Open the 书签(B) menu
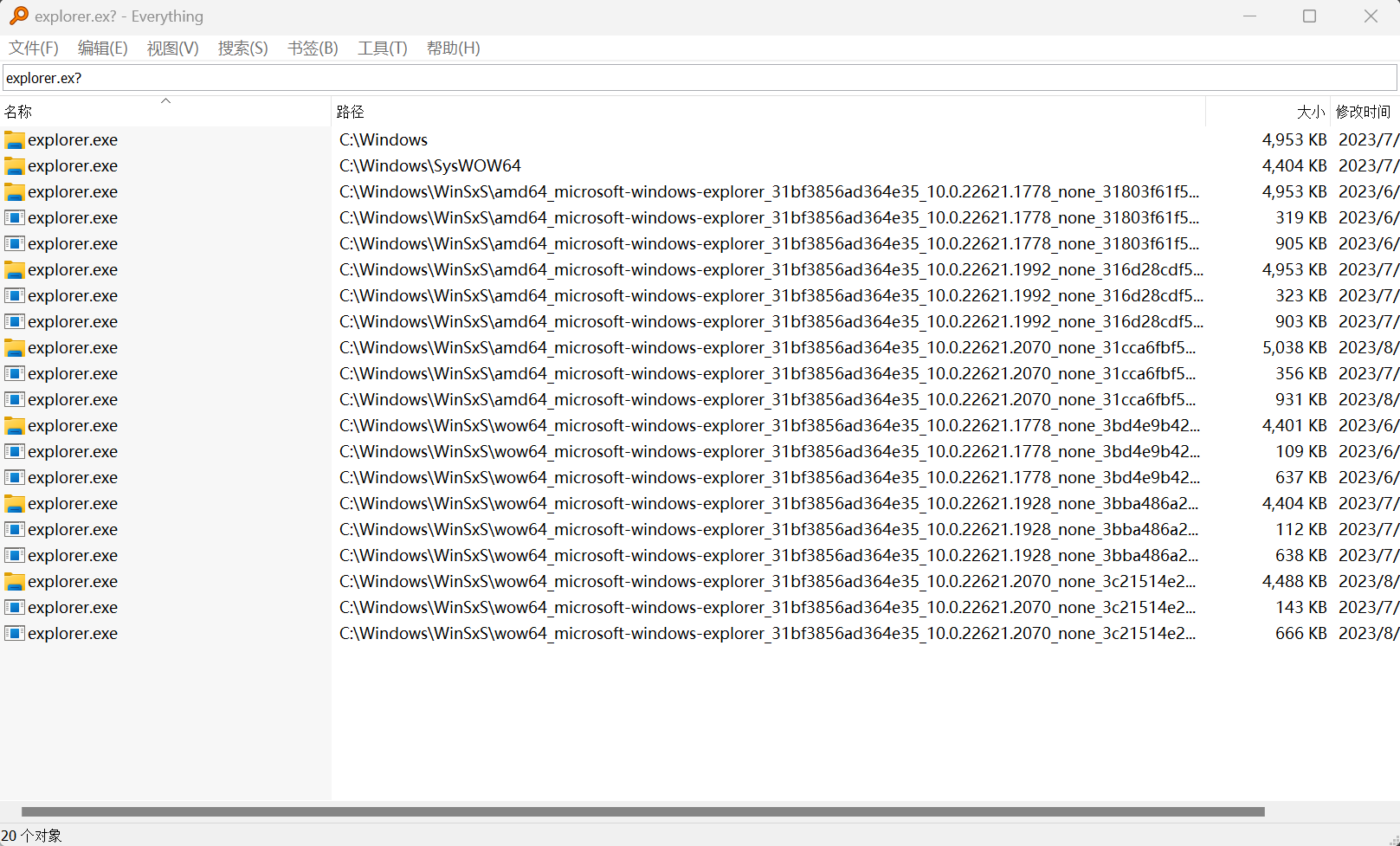Image resolution: width=1400 pixels, height=846 pixels. [313, 48]
